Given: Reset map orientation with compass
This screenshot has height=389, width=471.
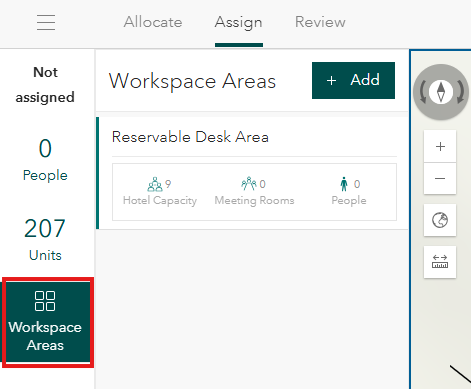Looking at the screenshot, I should pyautogui.click(x=441, y=92).
